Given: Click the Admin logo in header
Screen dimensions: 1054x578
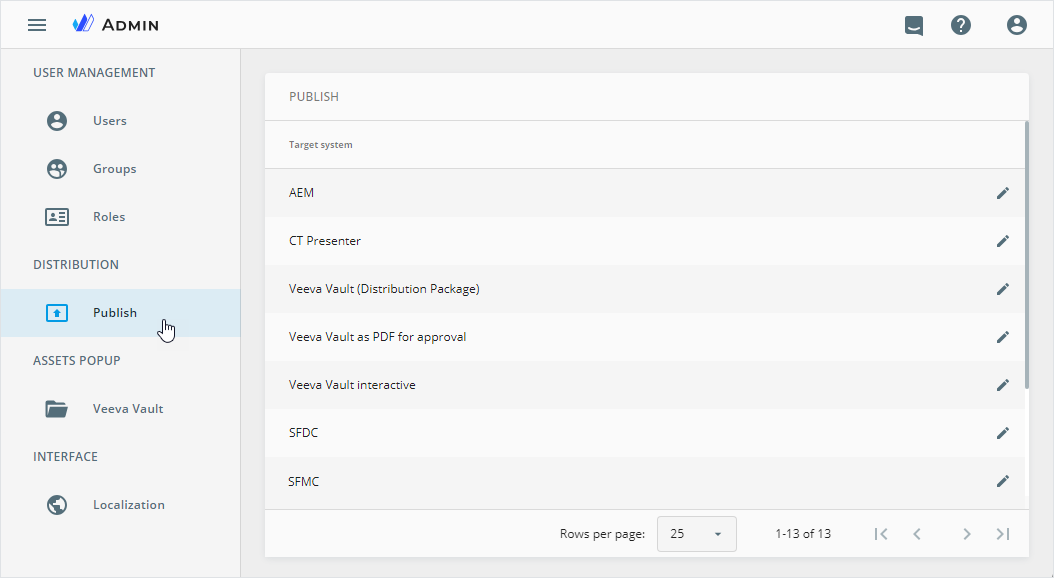Looking at the screenshot, I should [x=116, y=25].
